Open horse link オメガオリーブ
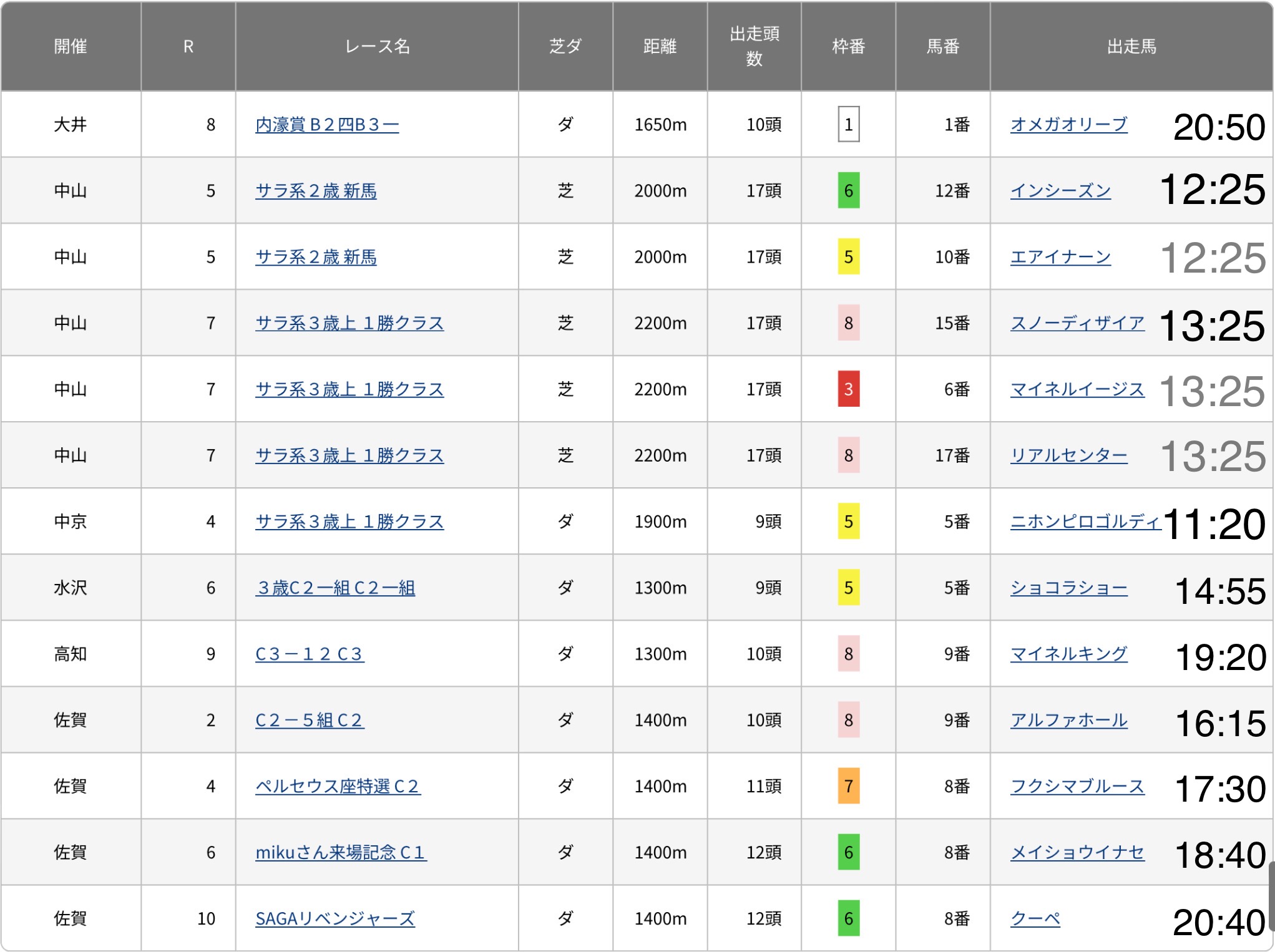1275x952 pixels. click(1068, 125)
